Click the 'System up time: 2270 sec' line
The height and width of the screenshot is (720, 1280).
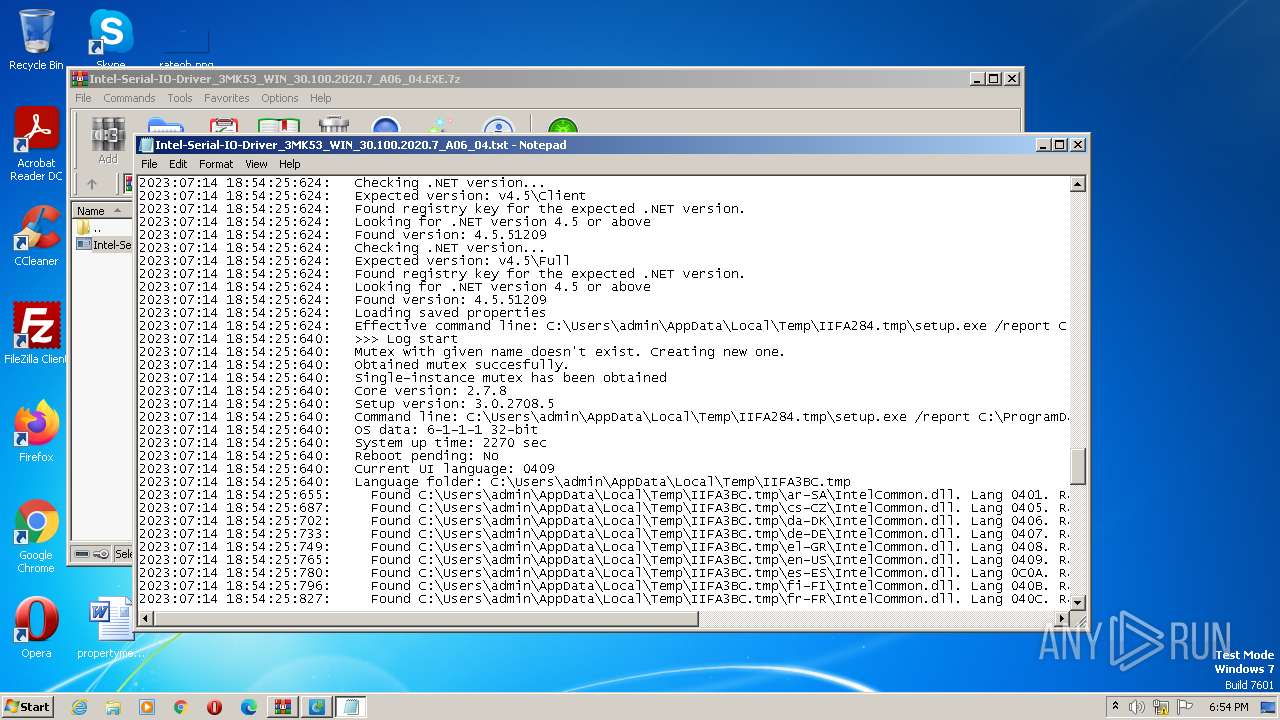point(450,443)
